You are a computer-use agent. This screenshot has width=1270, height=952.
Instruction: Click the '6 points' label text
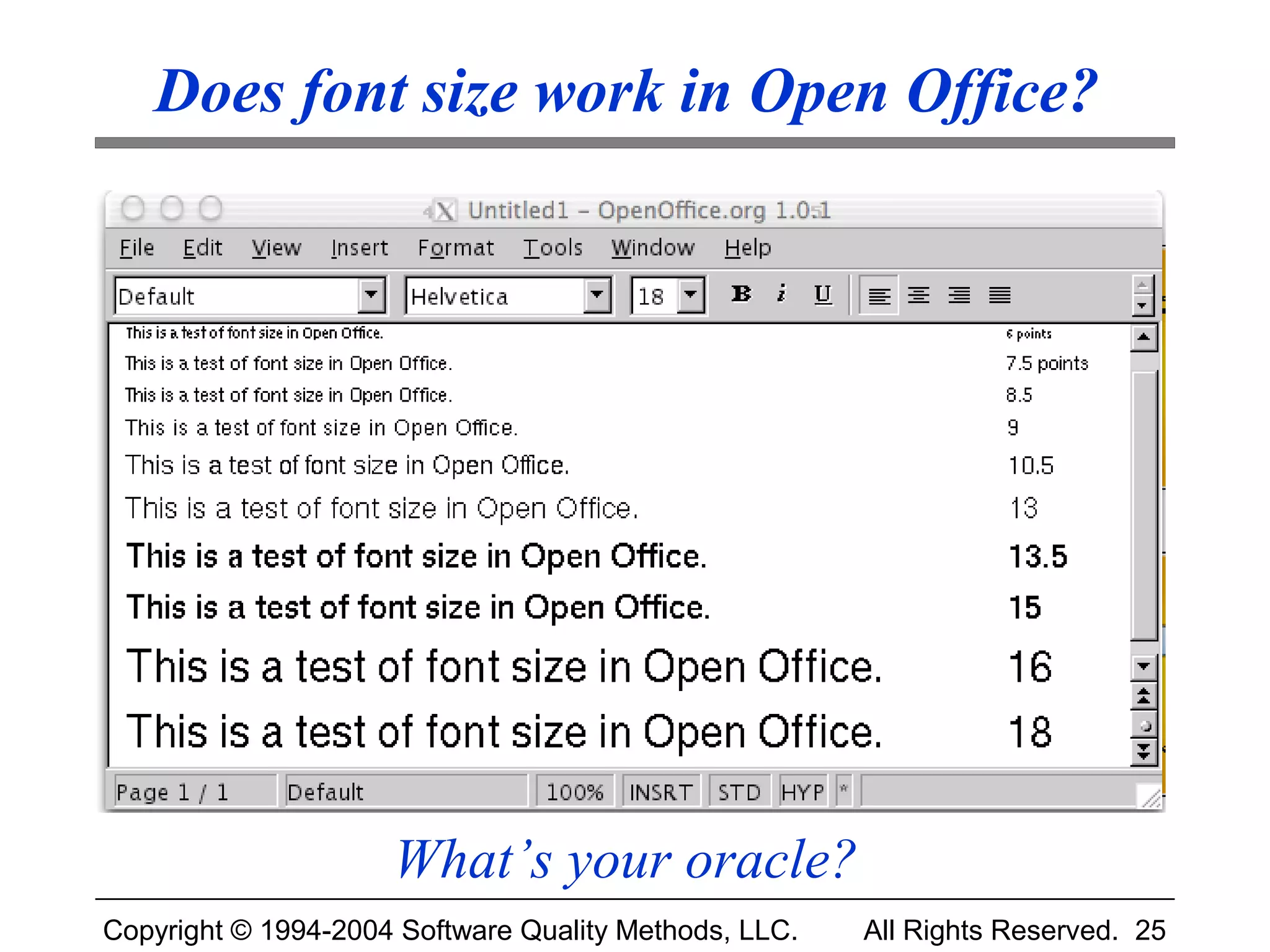point(1029,334)
